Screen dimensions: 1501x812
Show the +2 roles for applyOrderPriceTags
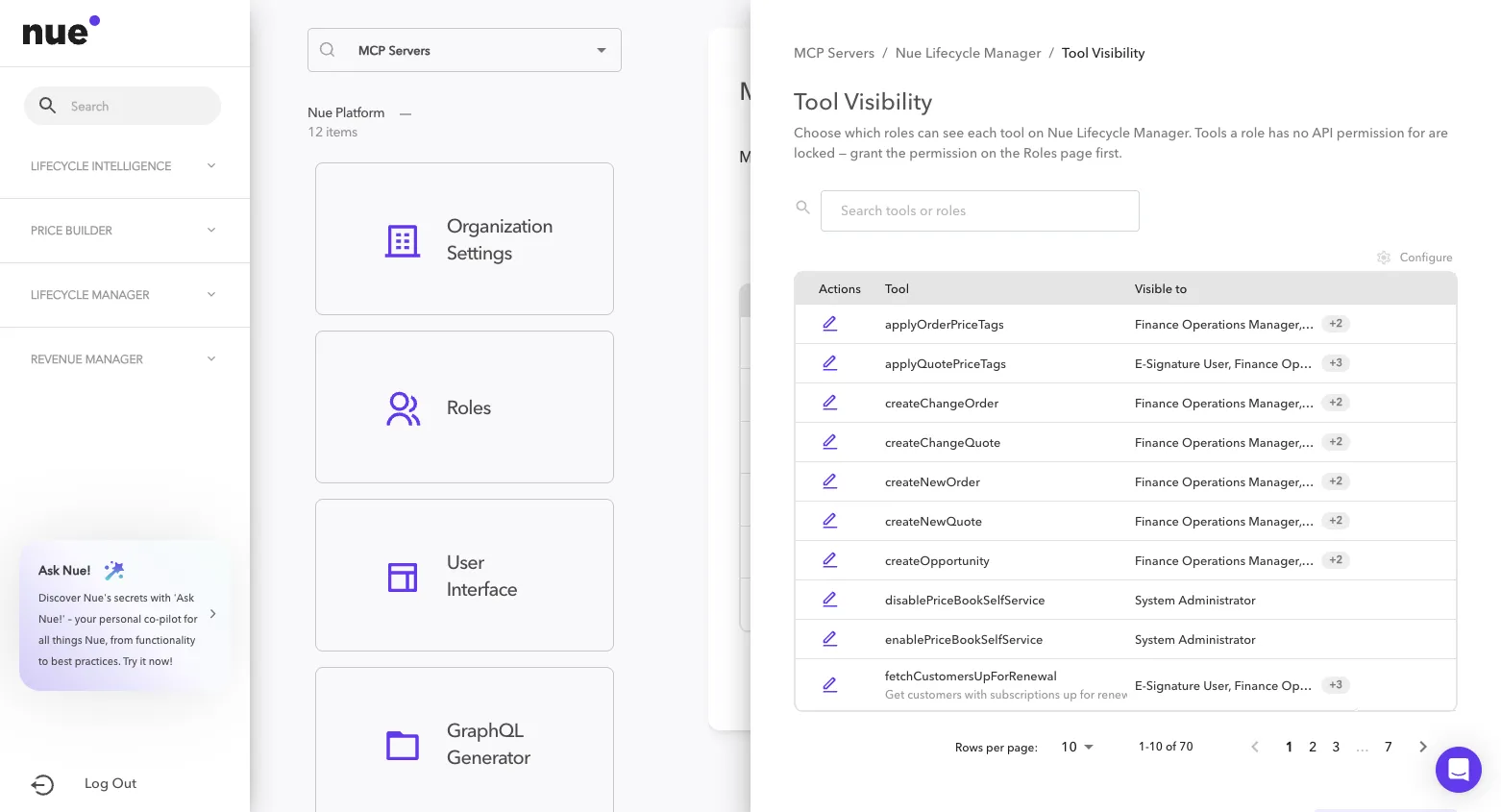1336,324
